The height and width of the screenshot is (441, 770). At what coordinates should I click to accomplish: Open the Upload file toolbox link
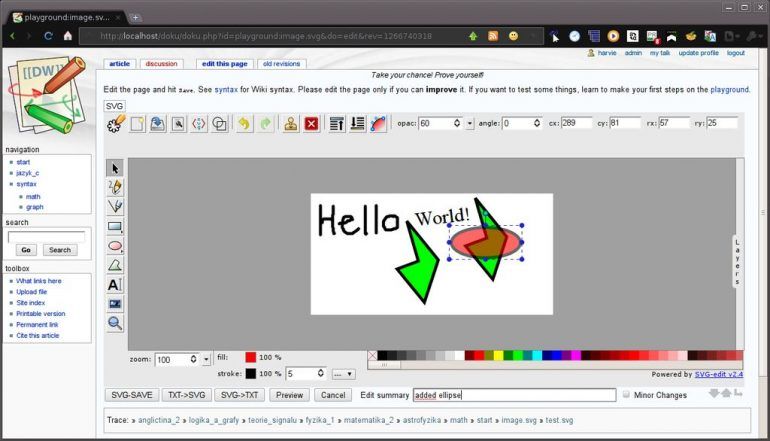pyautogui.click(x=31, y=292)
